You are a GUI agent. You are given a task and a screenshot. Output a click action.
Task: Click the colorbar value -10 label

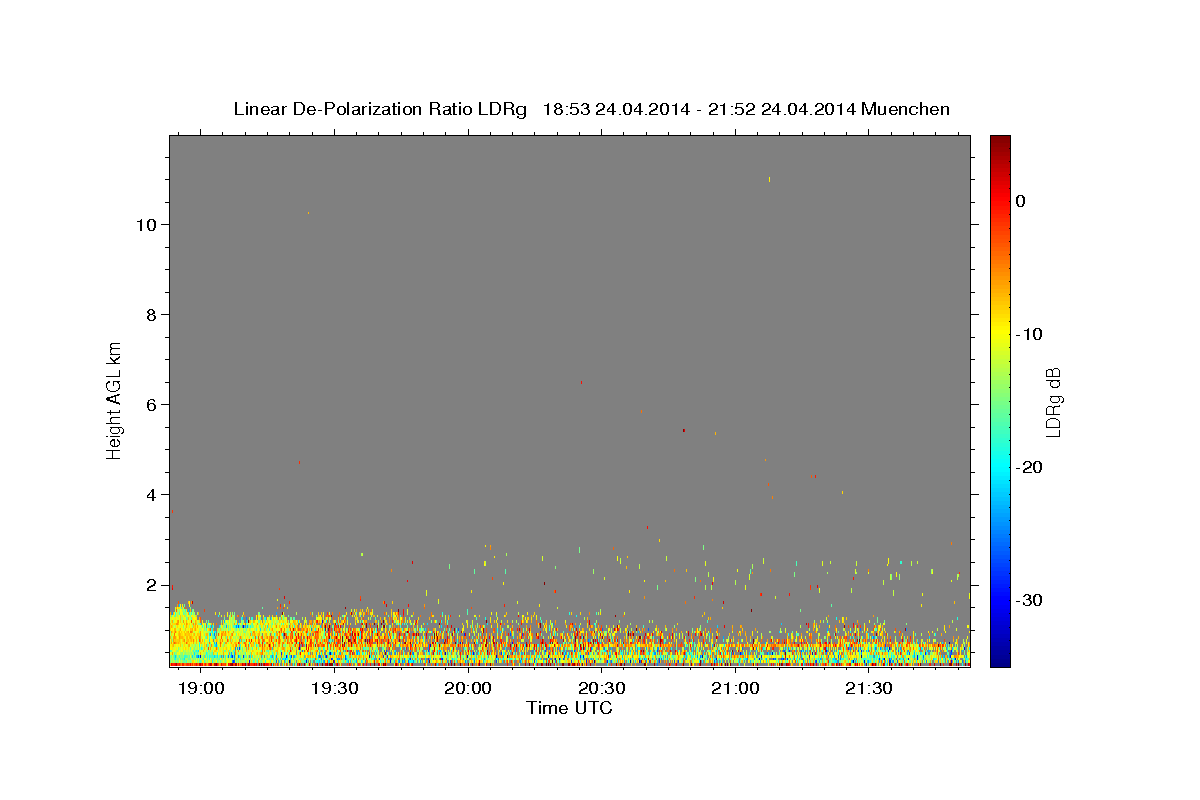pyautogui.click(x=1030, y=334)
